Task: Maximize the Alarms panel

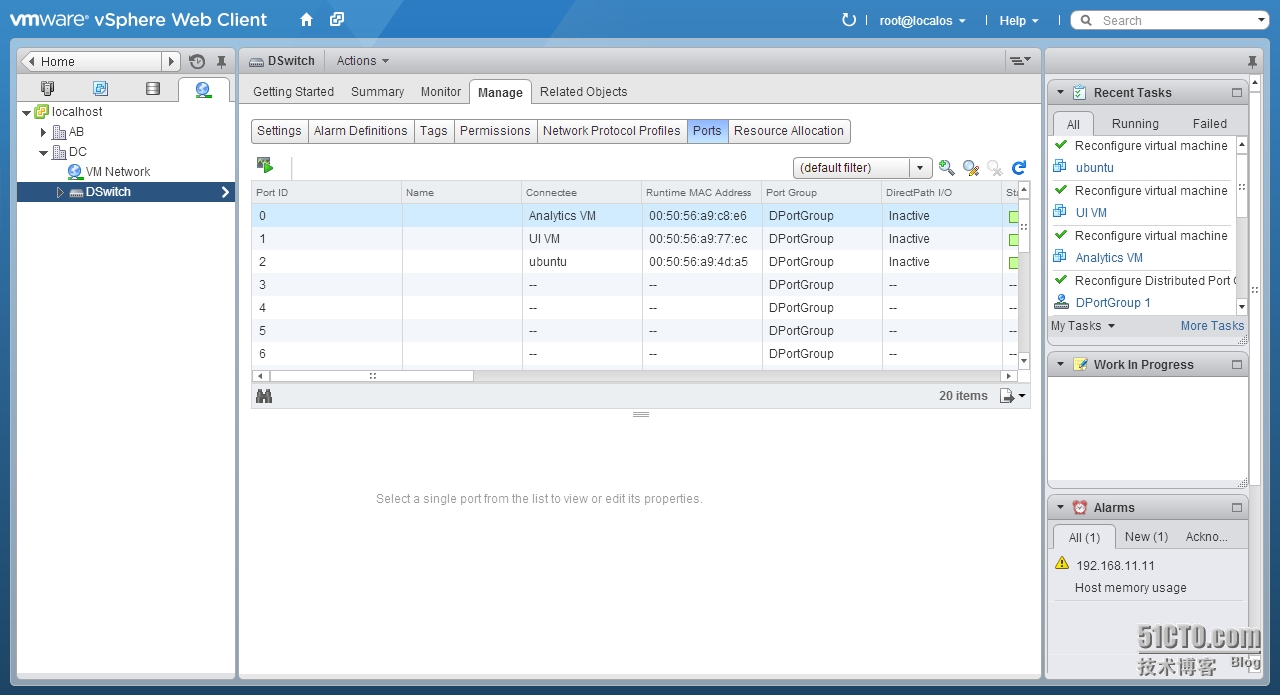Action: 1237,508
